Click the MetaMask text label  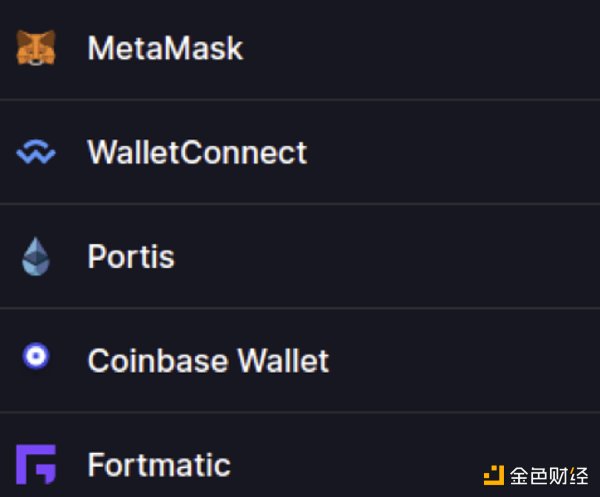tap(165, 48)
